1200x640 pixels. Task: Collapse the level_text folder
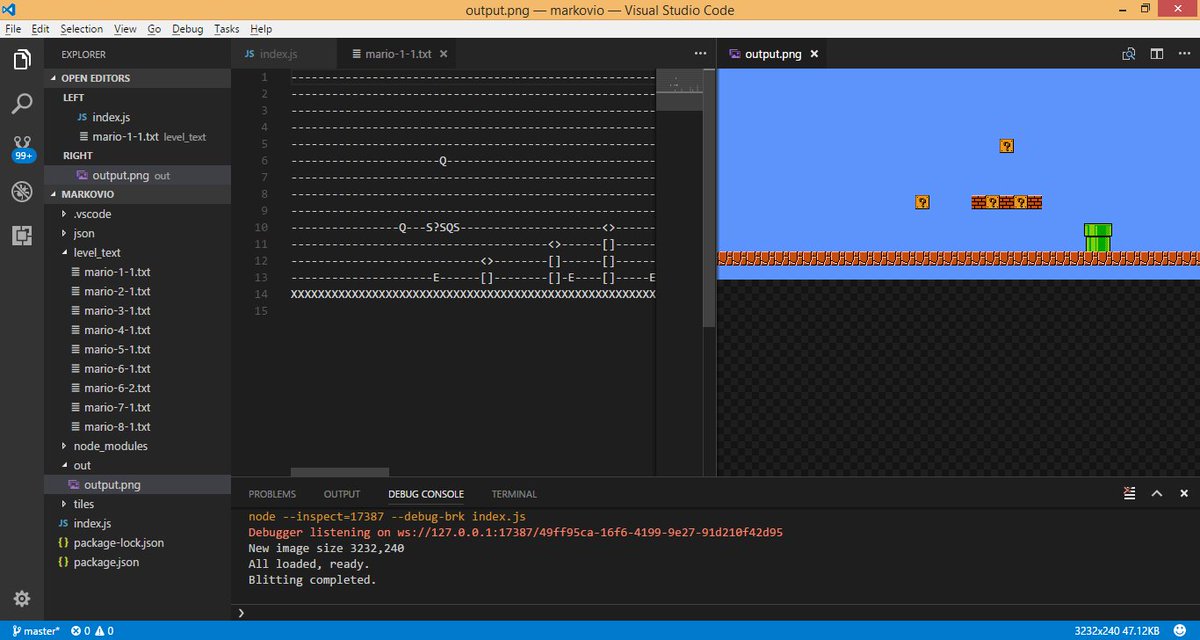point(138,253)
